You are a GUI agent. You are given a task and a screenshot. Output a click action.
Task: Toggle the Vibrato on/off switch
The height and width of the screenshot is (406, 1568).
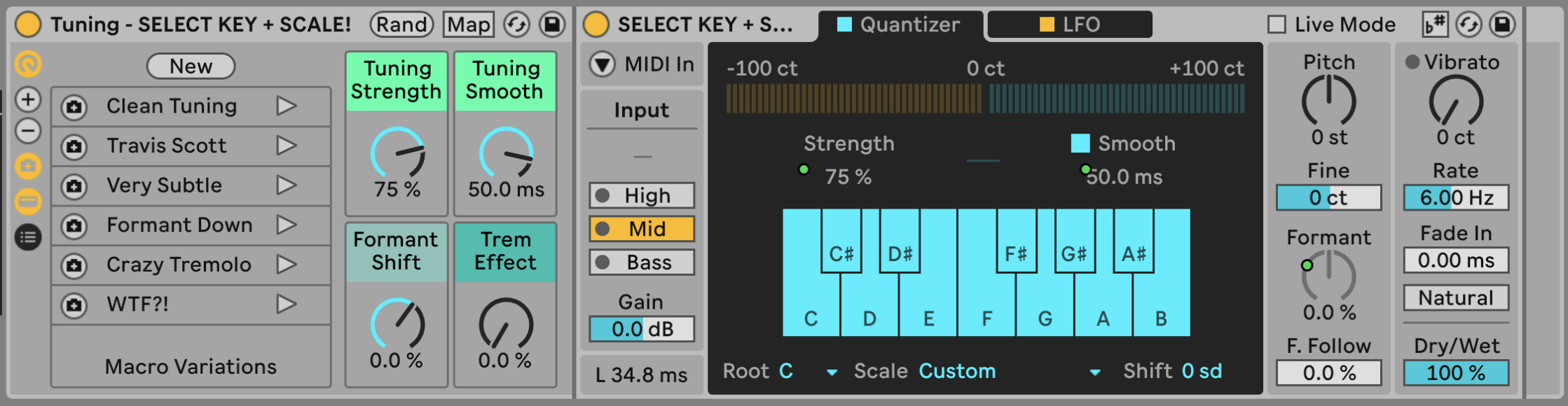point(1412,62)
